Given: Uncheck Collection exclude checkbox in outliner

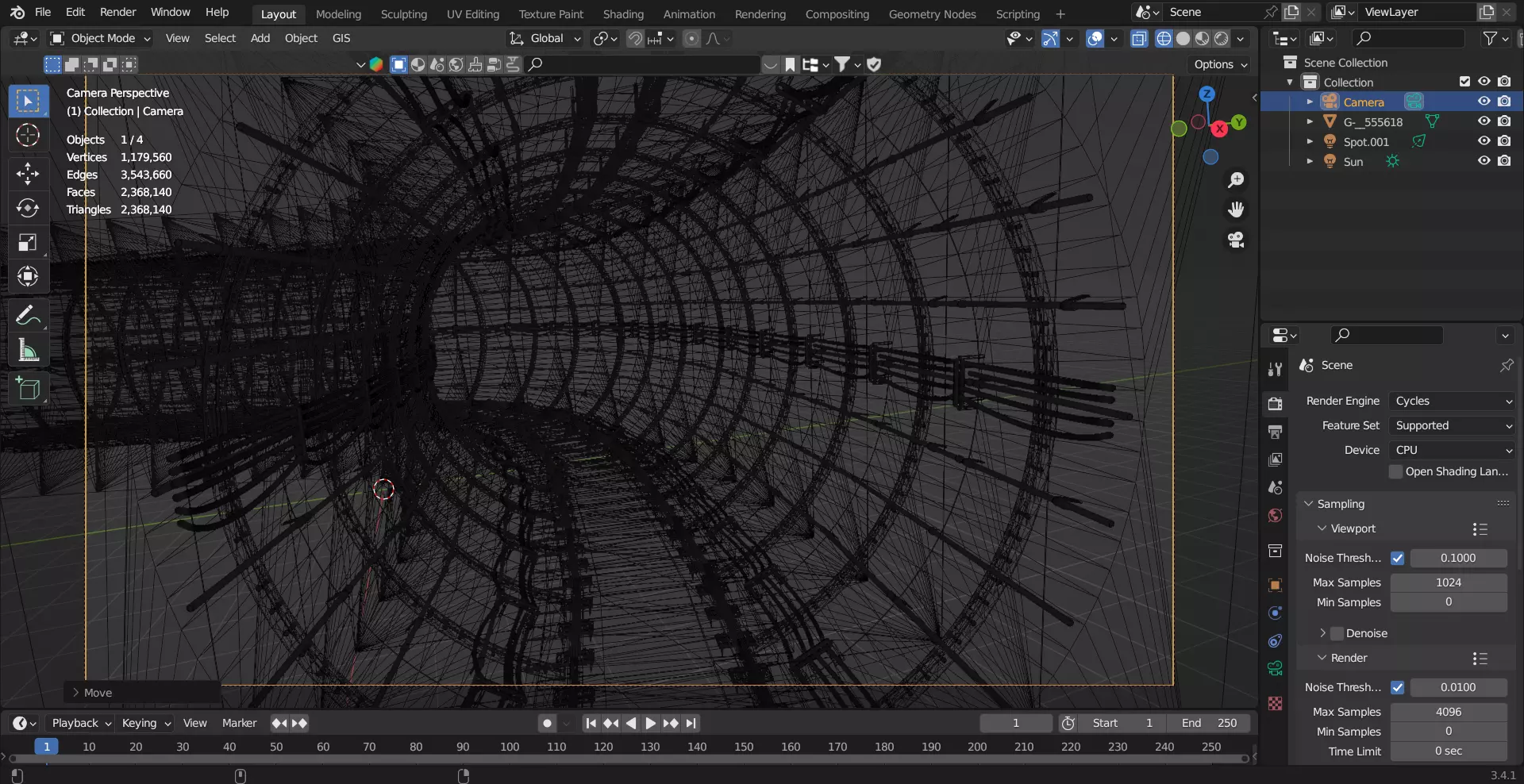Looking at the screenshot, I should tap(1464, 82).
